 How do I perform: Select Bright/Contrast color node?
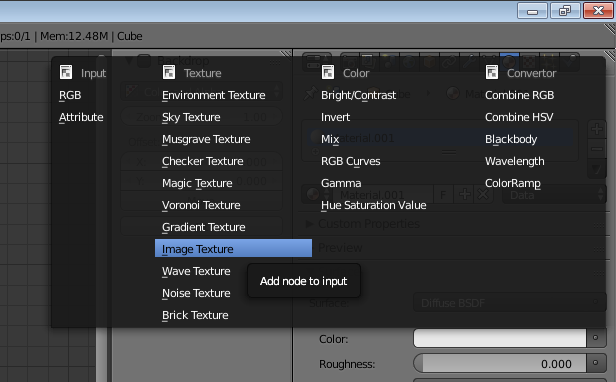tap(359, 95)
